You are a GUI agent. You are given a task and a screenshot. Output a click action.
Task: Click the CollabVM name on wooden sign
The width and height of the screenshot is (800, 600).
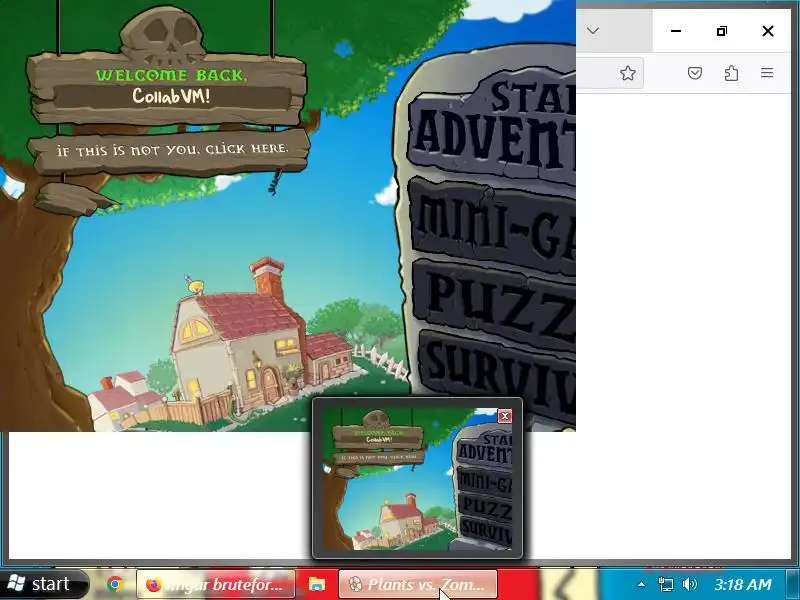coord(171,96)
